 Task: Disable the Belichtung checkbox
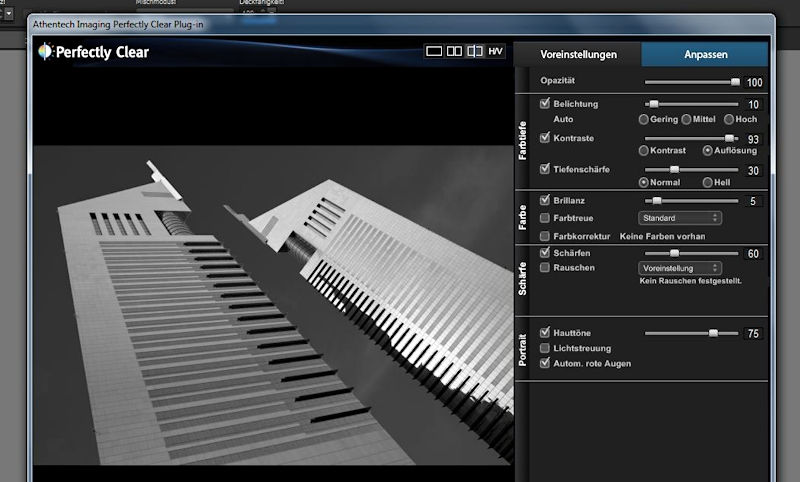click(x=545, y=104)
